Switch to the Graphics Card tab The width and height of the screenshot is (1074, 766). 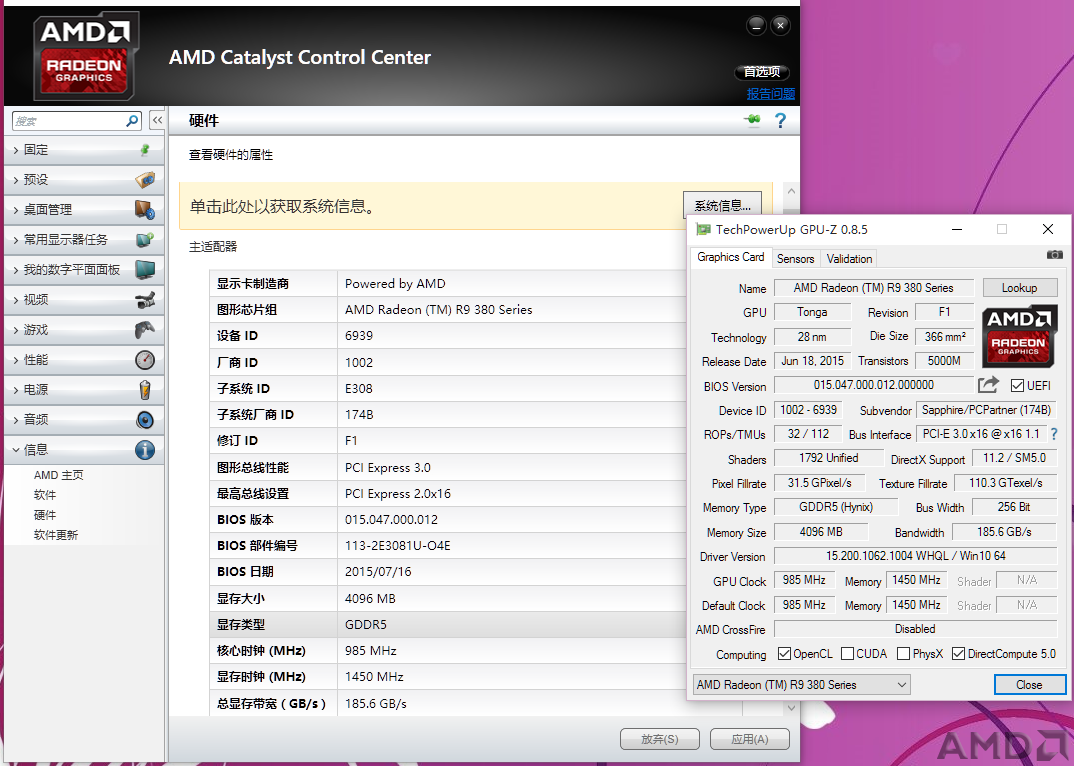coord(730,257)
